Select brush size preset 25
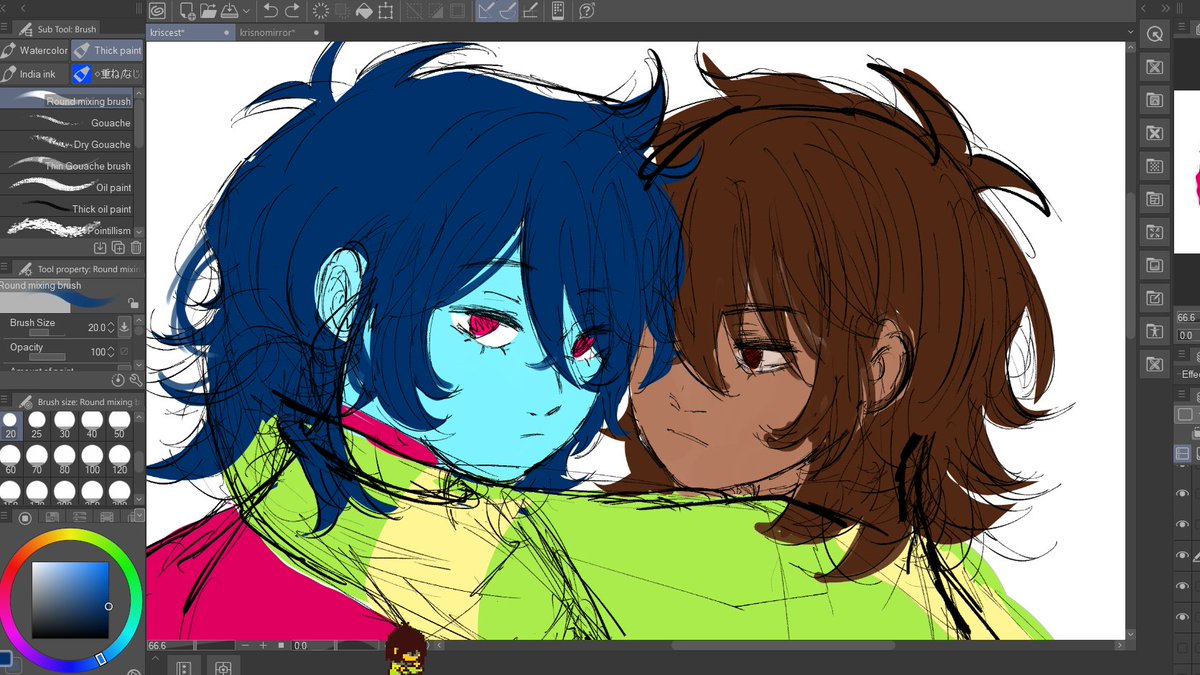 click(37, 424)
